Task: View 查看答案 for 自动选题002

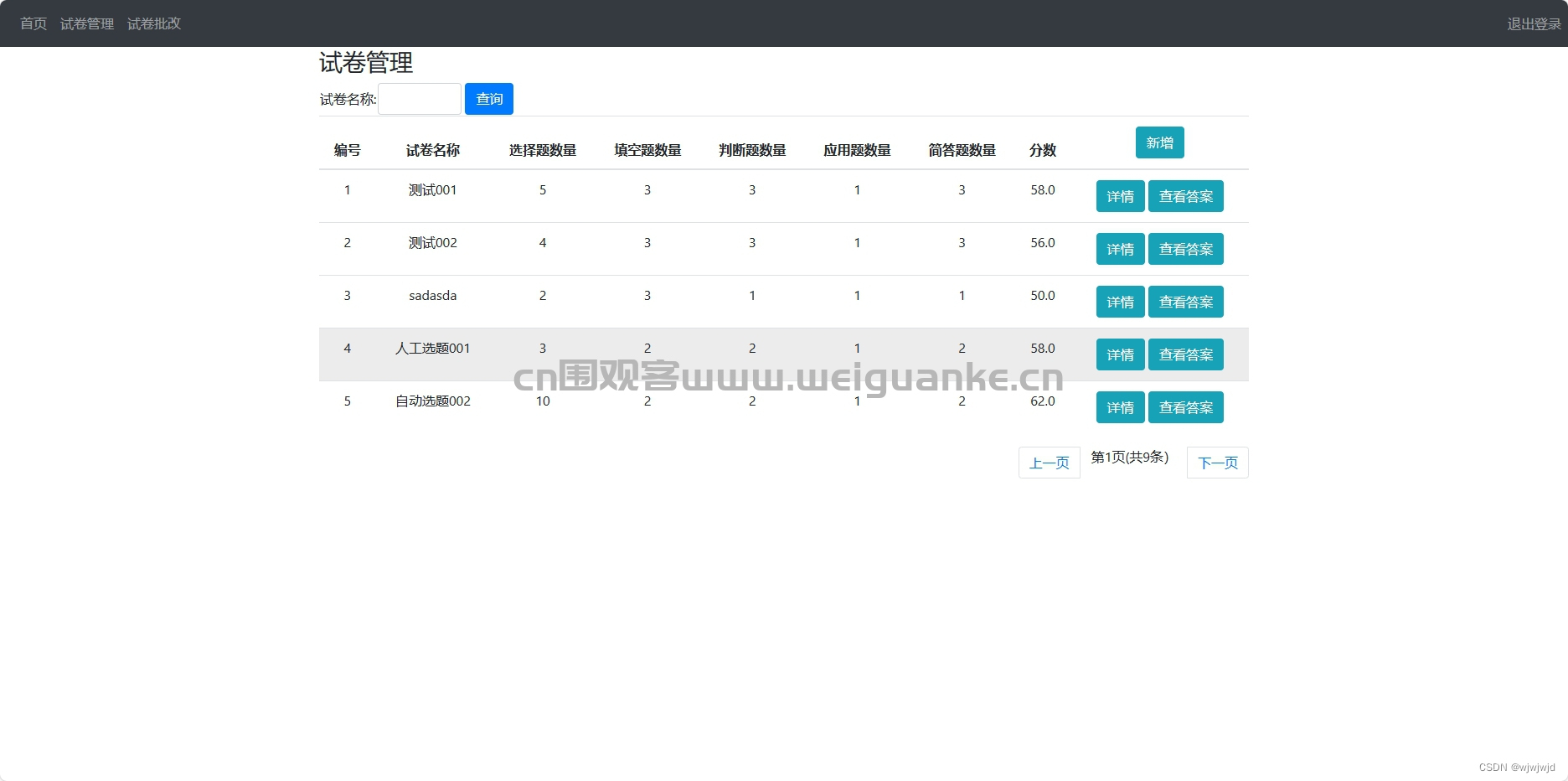Action: pos(1186,407)
